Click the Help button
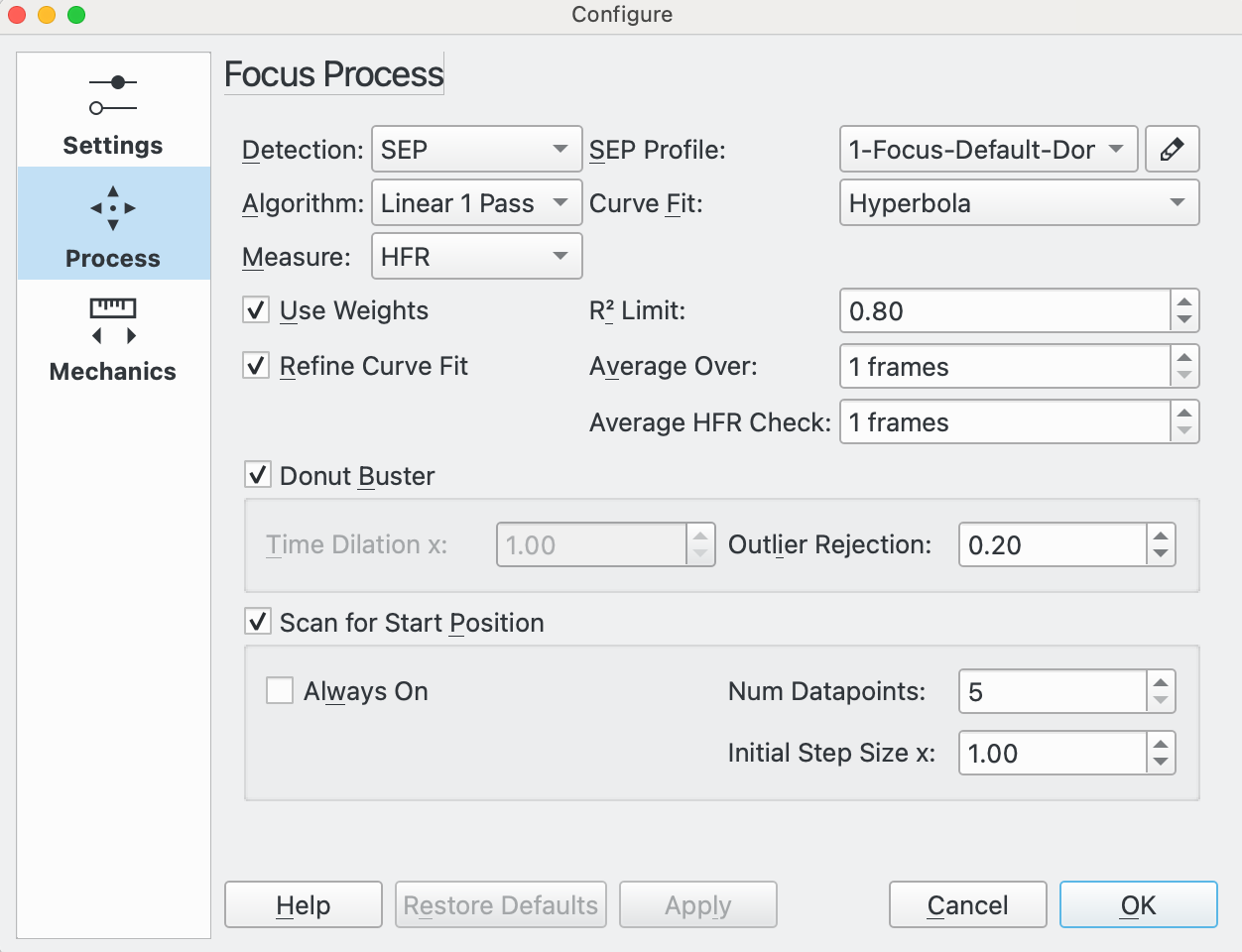The image size is (1242, 952). pyautogui.click(x=303, y=904)
